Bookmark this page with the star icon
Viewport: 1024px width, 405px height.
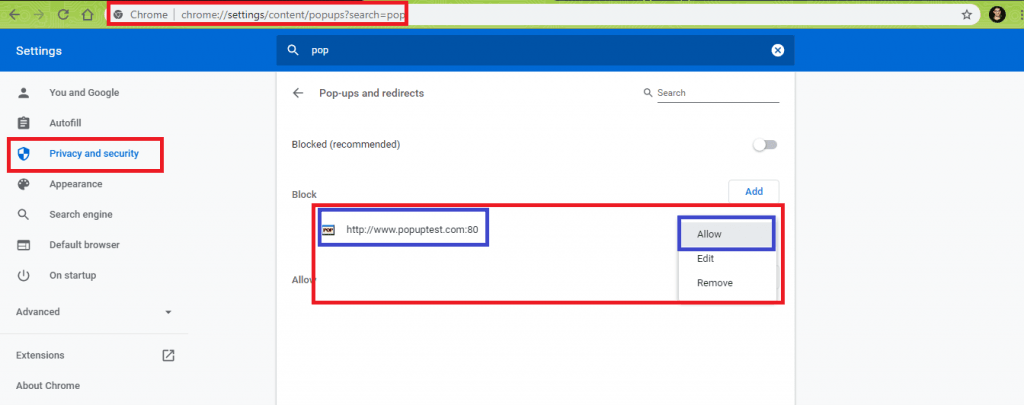click(967, 14)
